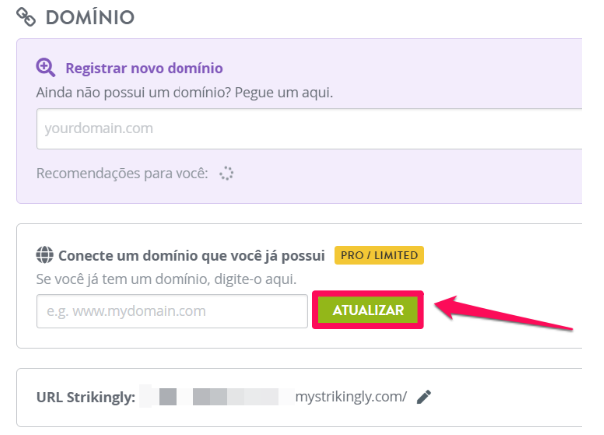Click the URL Strikingly label

[x=86, y=397]
